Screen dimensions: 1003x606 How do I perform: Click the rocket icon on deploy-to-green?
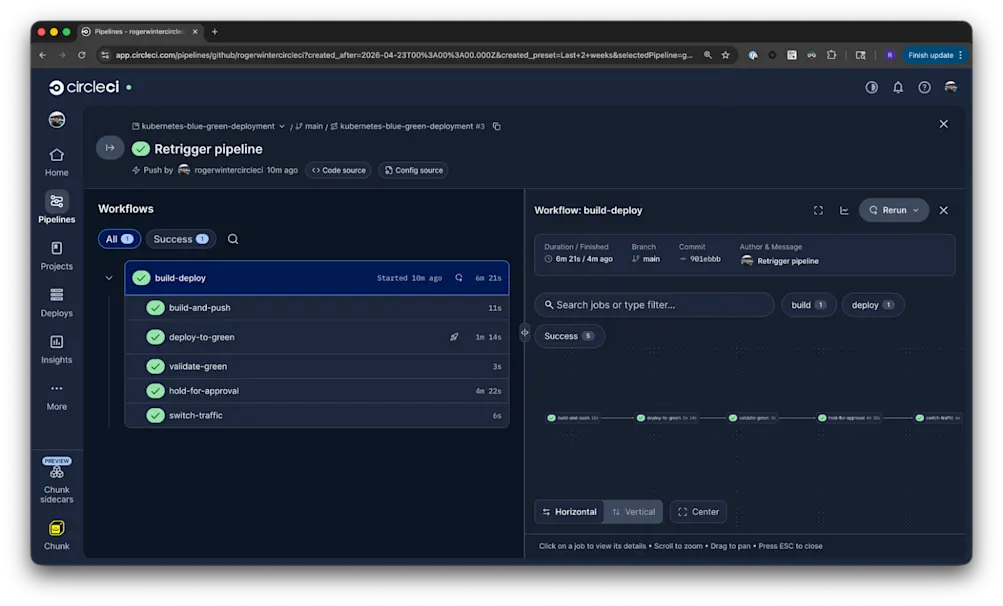454,337
